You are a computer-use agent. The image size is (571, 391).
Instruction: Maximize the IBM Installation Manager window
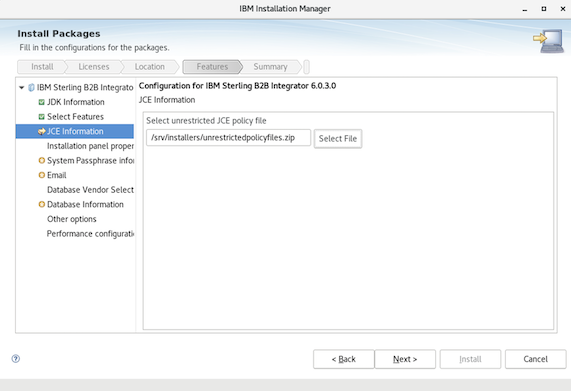pos(544,9)
